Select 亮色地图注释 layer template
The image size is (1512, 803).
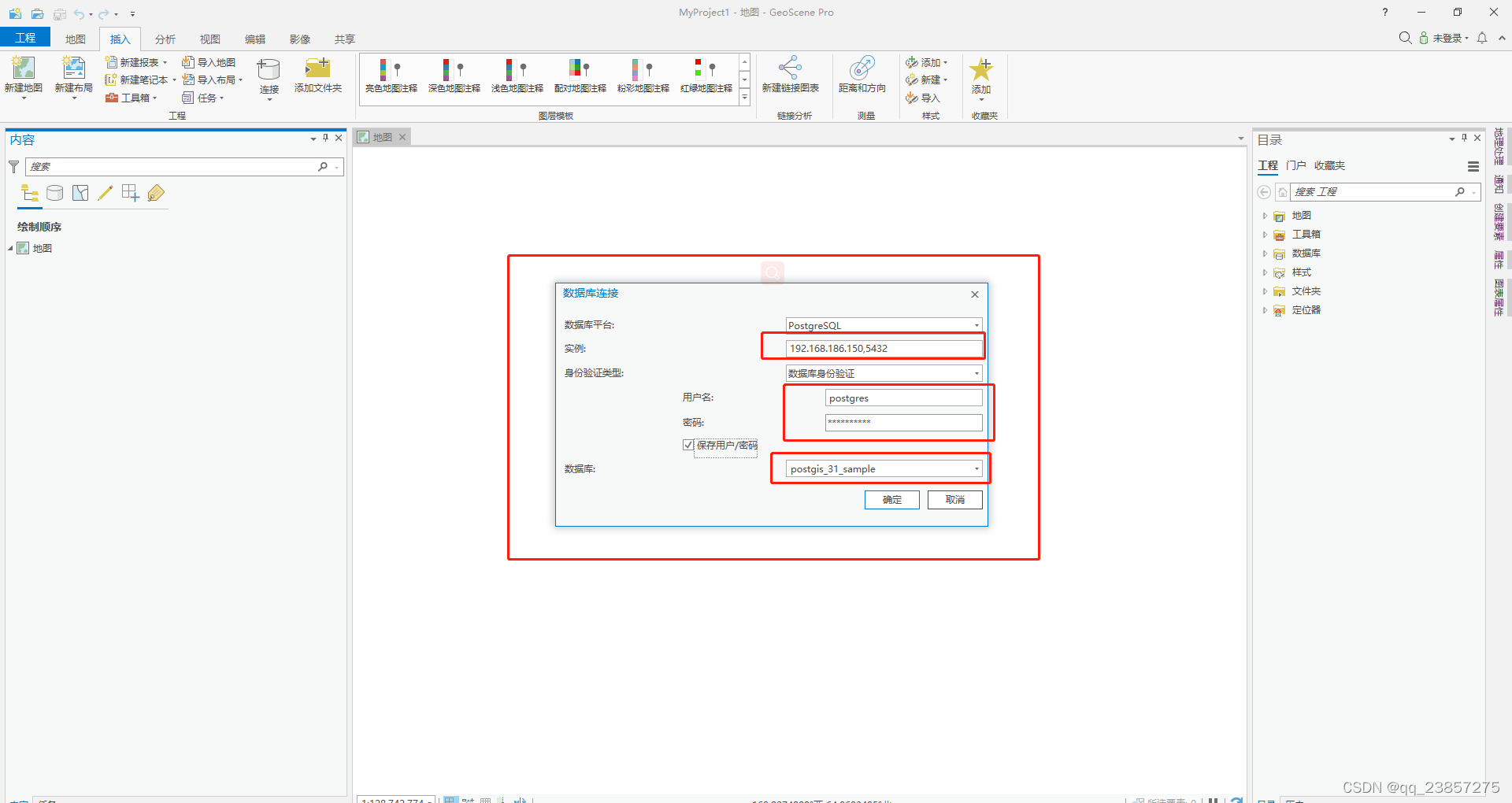pyautogui.click(x=391, y=76)
